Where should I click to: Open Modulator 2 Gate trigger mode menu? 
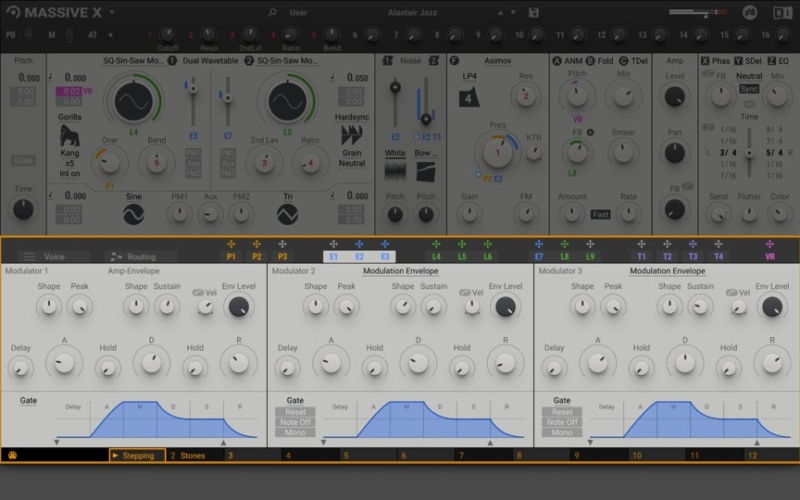[x=295, y=401]
